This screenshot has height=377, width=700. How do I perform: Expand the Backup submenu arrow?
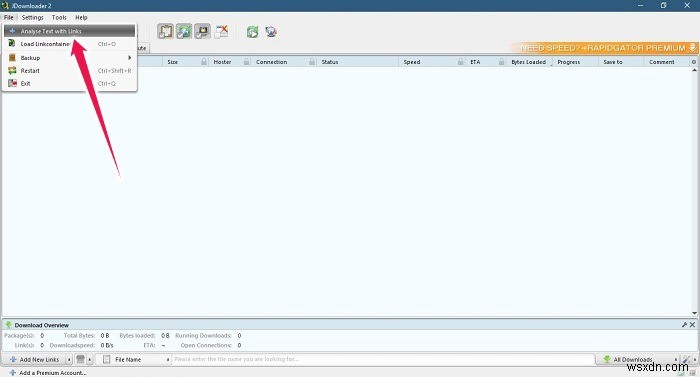[129, 58]
